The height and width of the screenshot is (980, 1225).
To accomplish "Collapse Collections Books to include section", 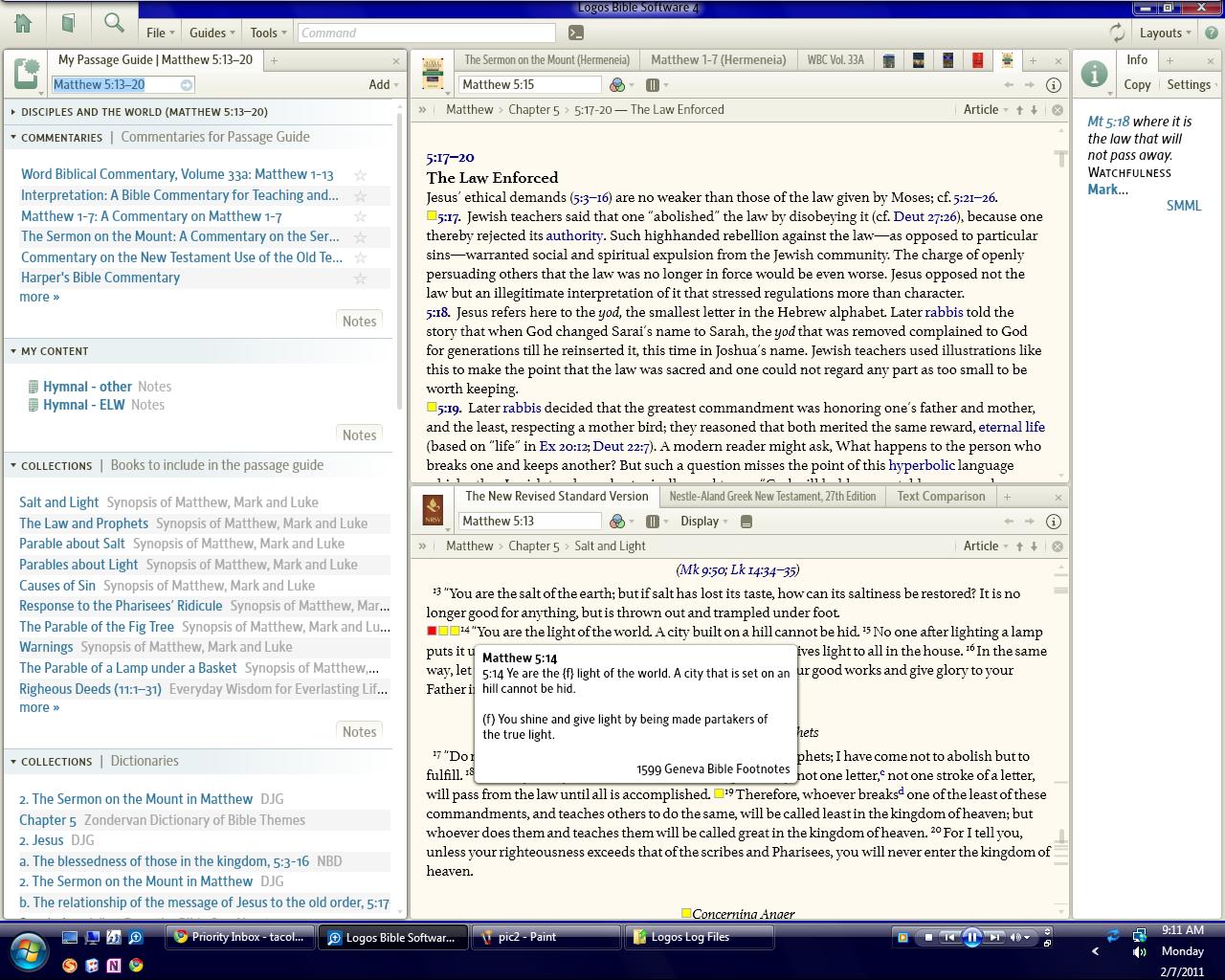I will tap(13, 466).
